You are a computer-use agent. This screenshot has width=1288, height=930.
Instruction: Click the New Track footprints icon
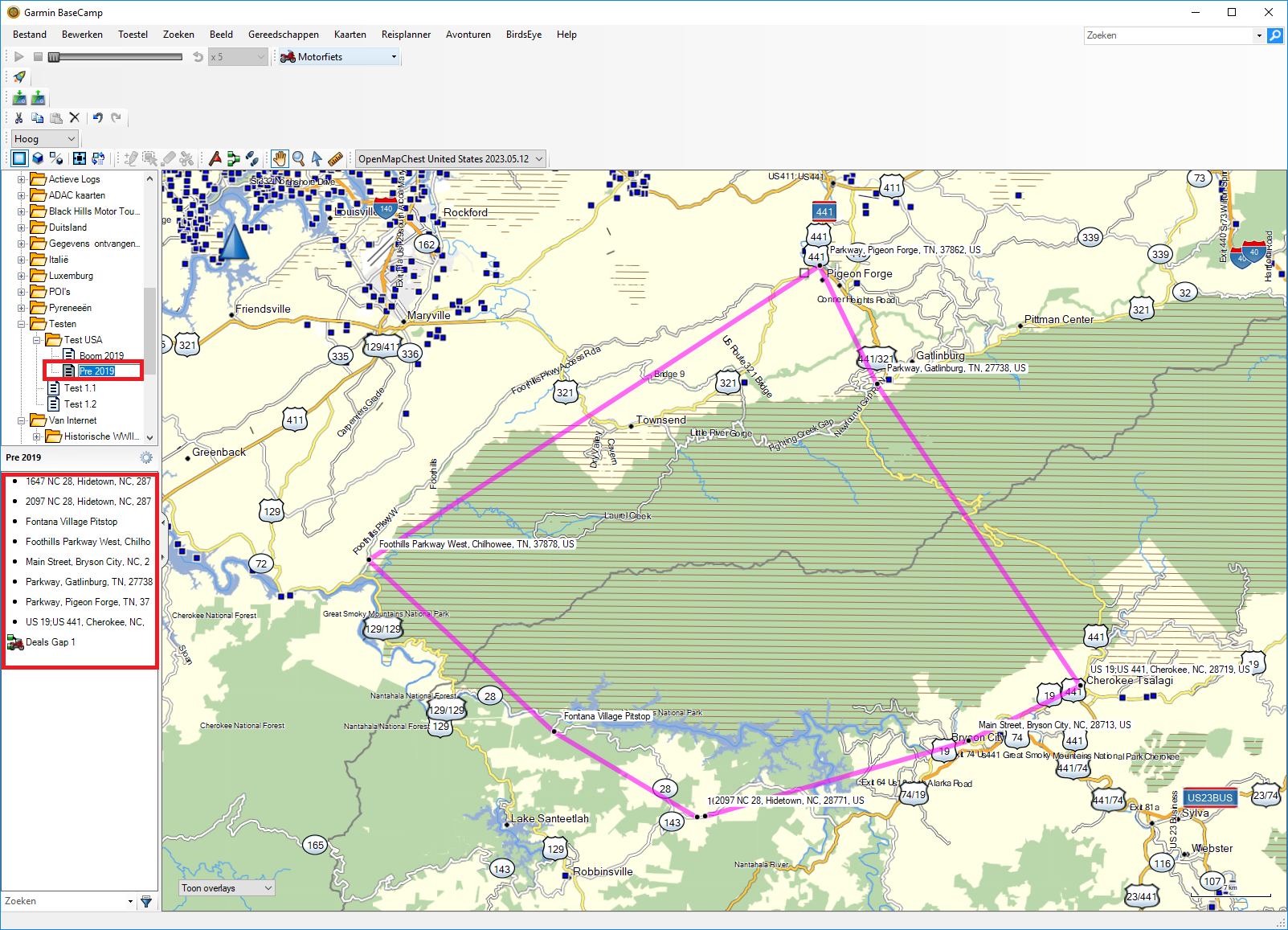click(251, 158)
